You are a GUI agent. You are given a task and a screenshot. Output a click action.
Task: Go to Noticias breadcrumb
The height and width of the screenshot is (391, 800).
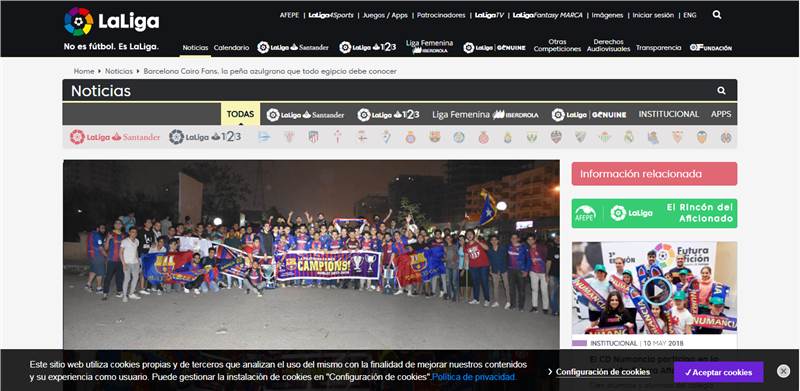[119, 71]
